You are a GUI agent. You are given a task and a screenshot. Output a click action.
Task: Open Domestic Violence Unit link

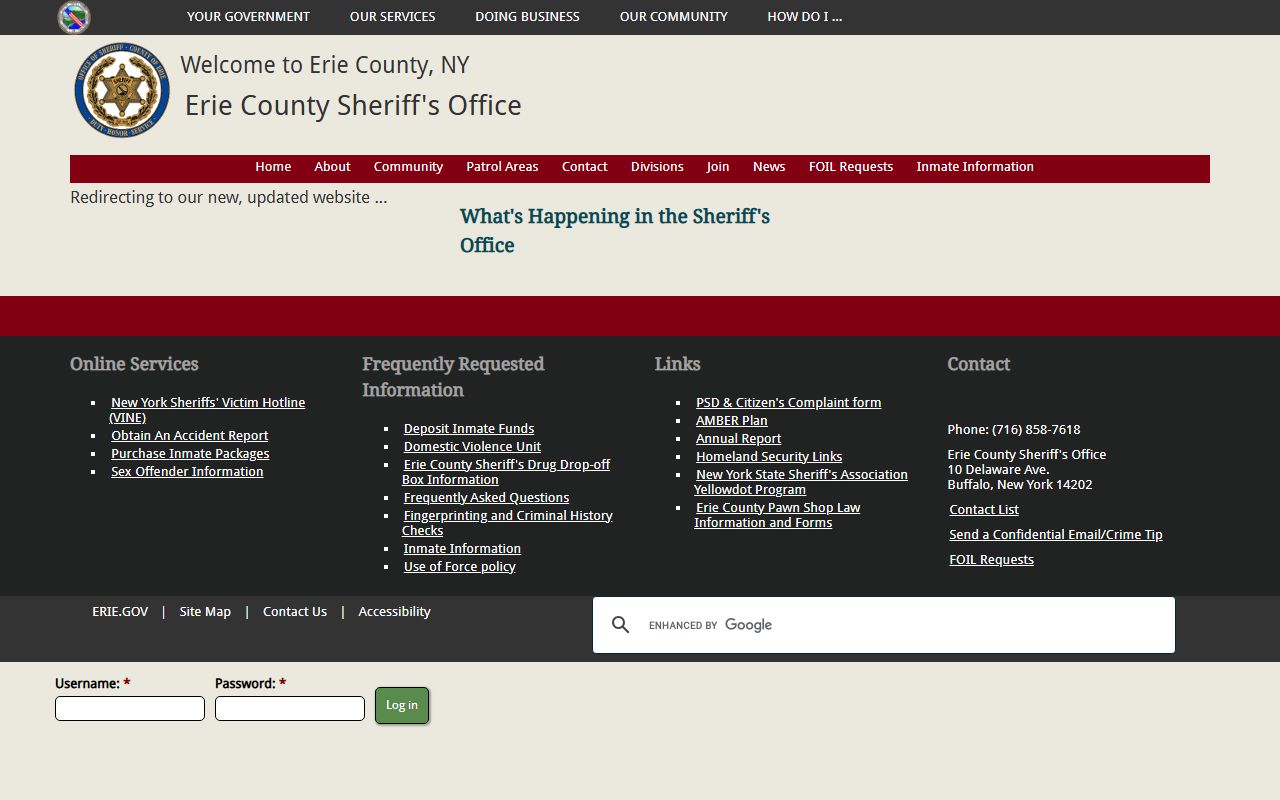click(472, 447)
